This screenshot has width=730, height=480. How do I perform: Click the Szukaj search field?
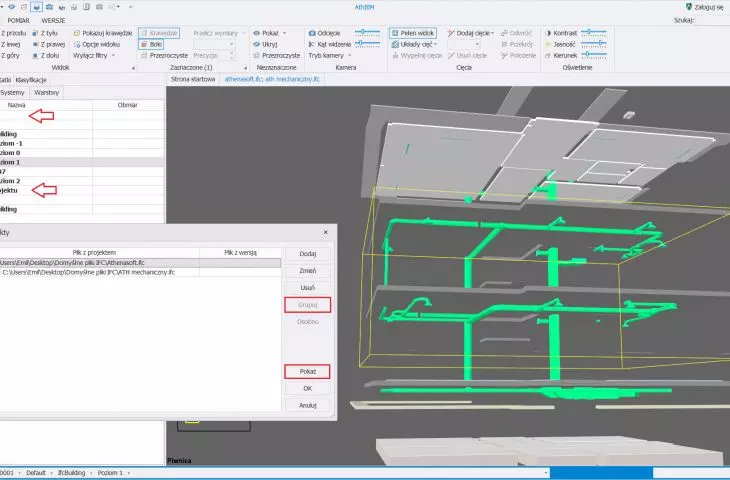pyautogui.click(x=713, y=20)
